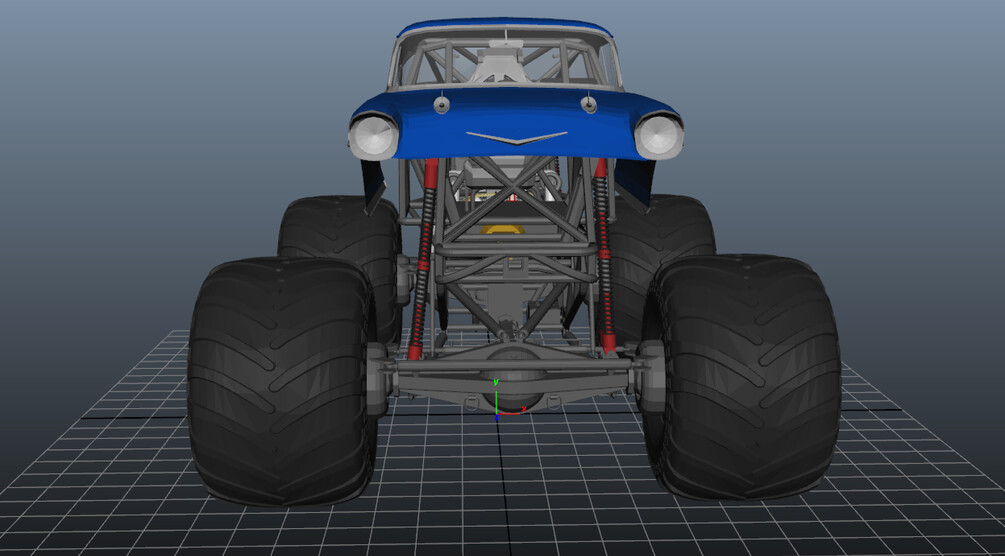Select the silver V emblem on the hood
Image resolution: width=1005 pixels, height=556 pixels.
[517, 138]
